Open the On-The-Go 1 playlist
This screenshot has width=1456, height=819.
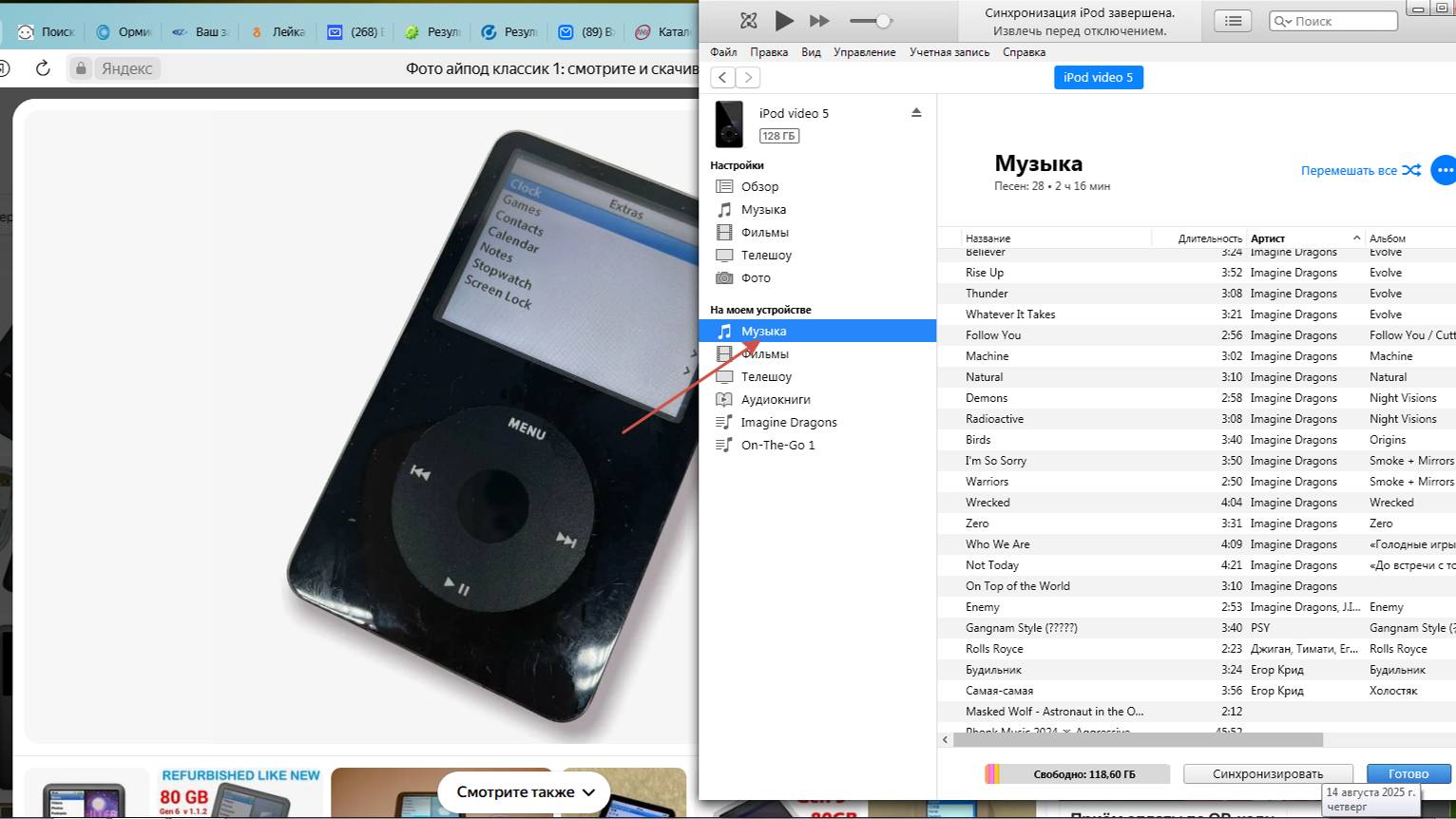click(x=777, y=446)
